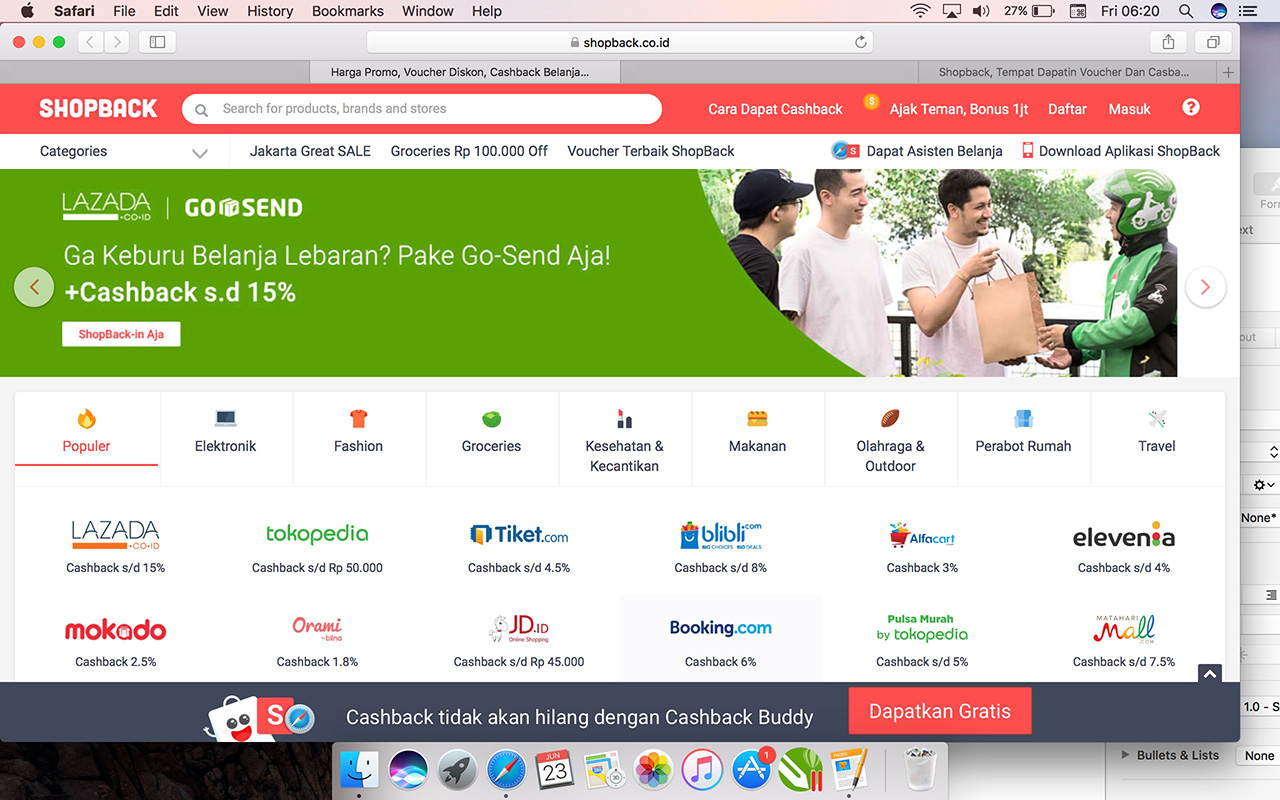
Task: Open the Safari File menu
Action: tap(124, 11)
